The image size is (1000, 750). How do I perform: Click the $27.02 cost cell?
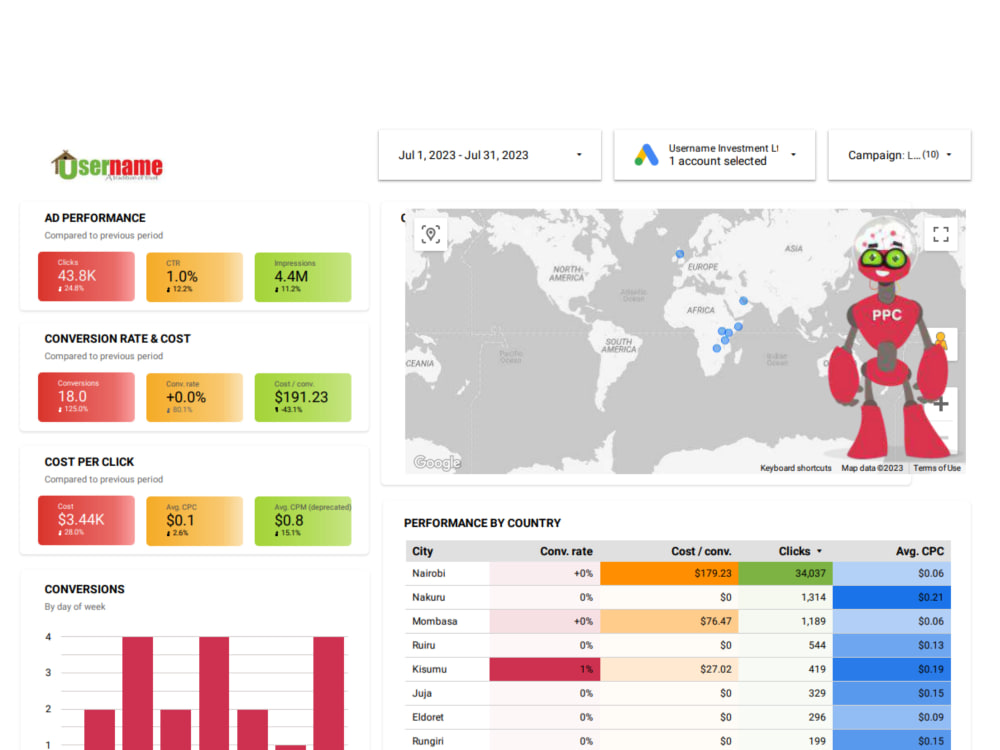[x=669, y=669]
